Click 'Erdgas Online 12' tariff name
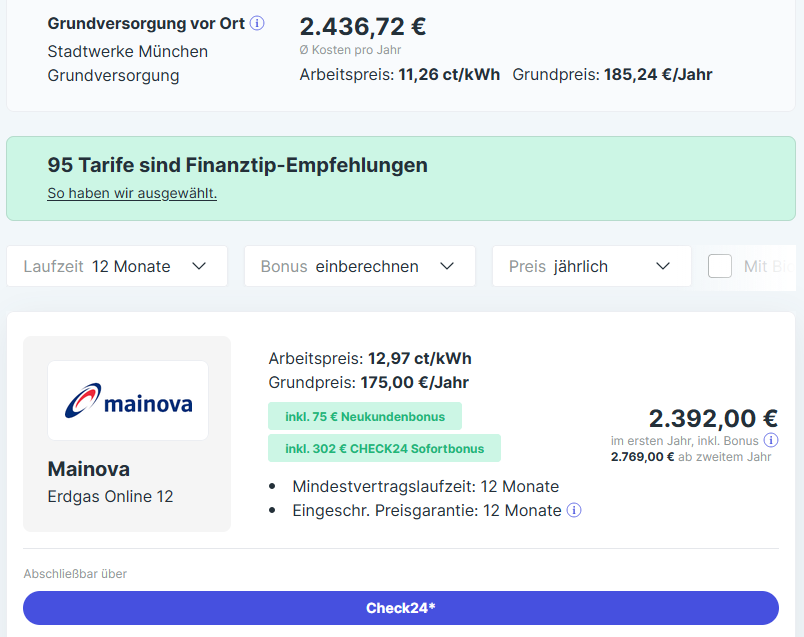Viewport: 804px width, 637px height. pyautogui.click(x=110, y=496)
